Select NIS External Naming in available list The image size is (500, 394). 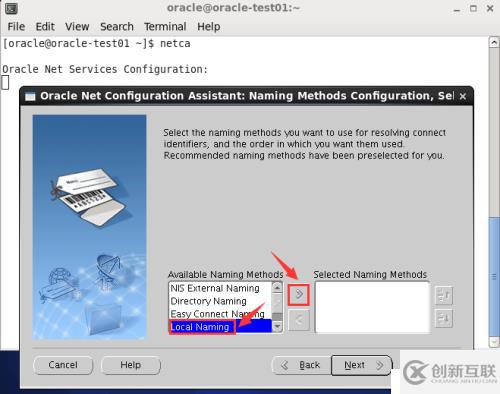(x=220, y=288)
